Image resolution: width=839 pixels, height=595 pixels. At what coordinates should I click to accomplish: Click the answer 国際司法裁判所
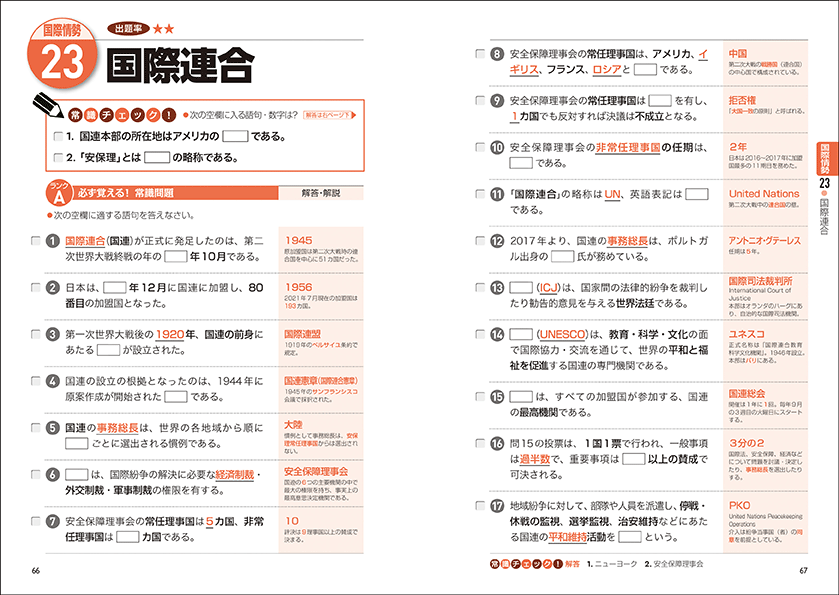pyautogui.click(x=760, y=280)
